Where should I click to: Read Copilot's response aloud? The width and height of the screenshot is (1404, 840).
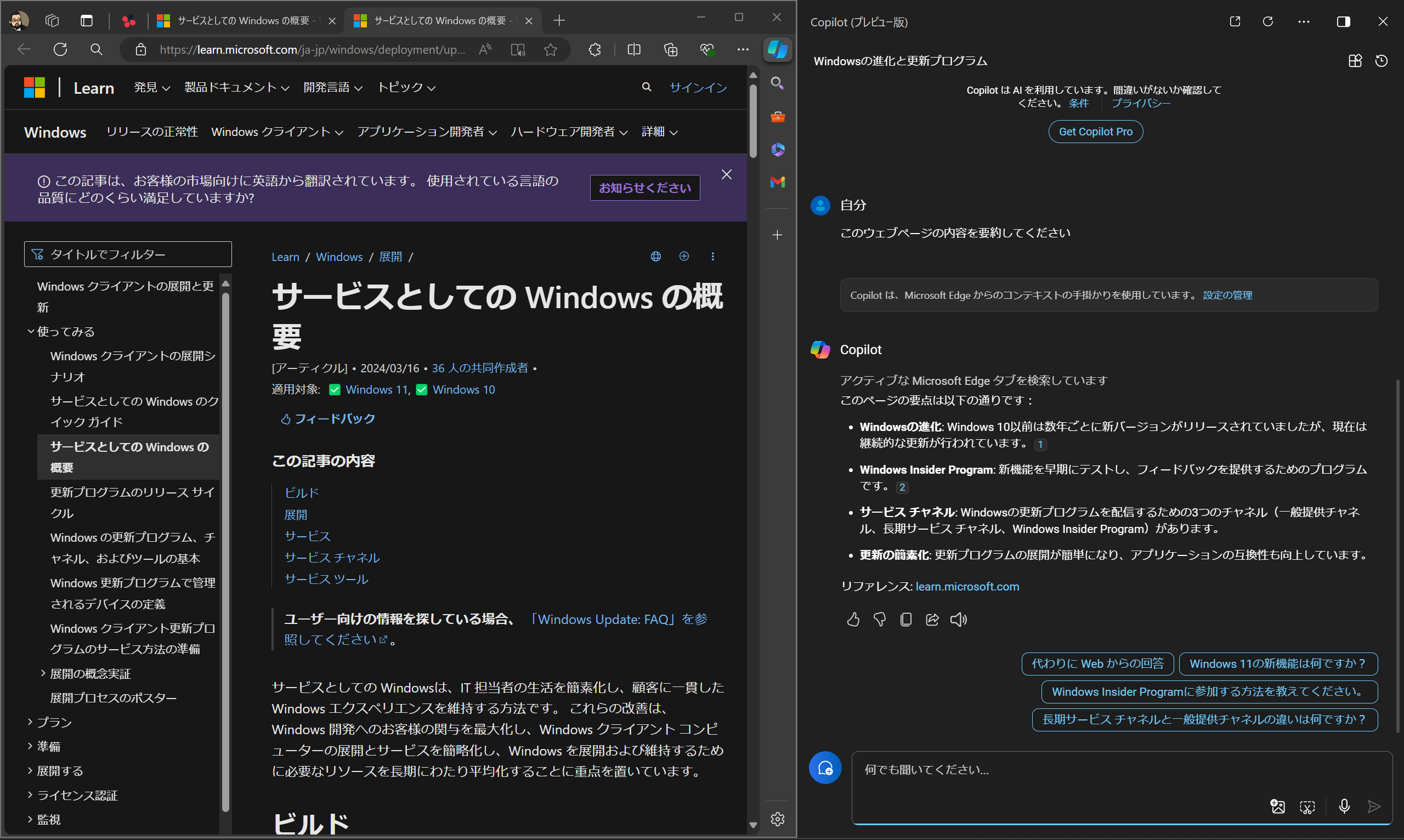coord(958,619)
